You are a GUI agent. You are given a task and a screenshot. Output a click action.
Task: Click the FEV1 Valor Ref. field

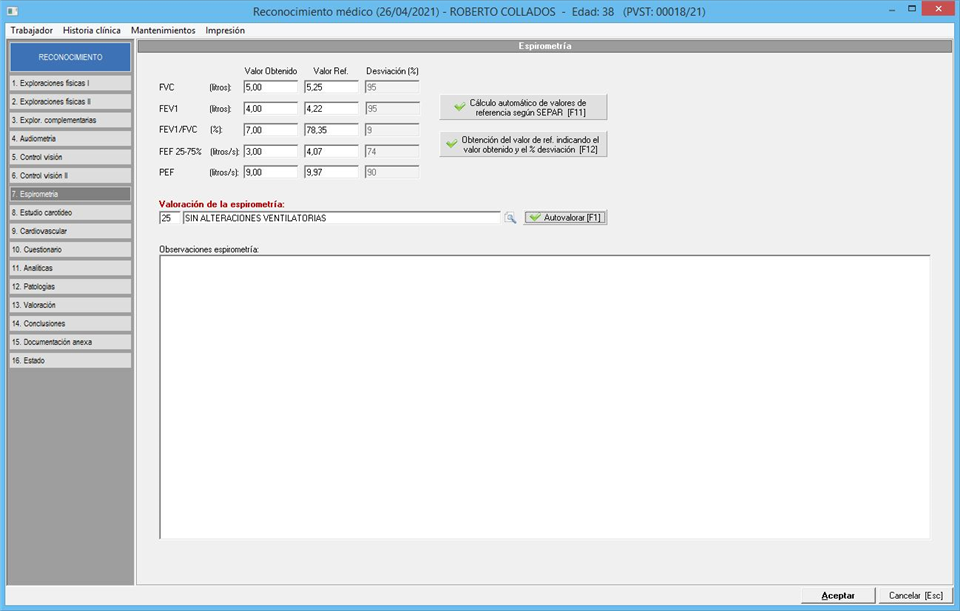(x=331, y=108)
